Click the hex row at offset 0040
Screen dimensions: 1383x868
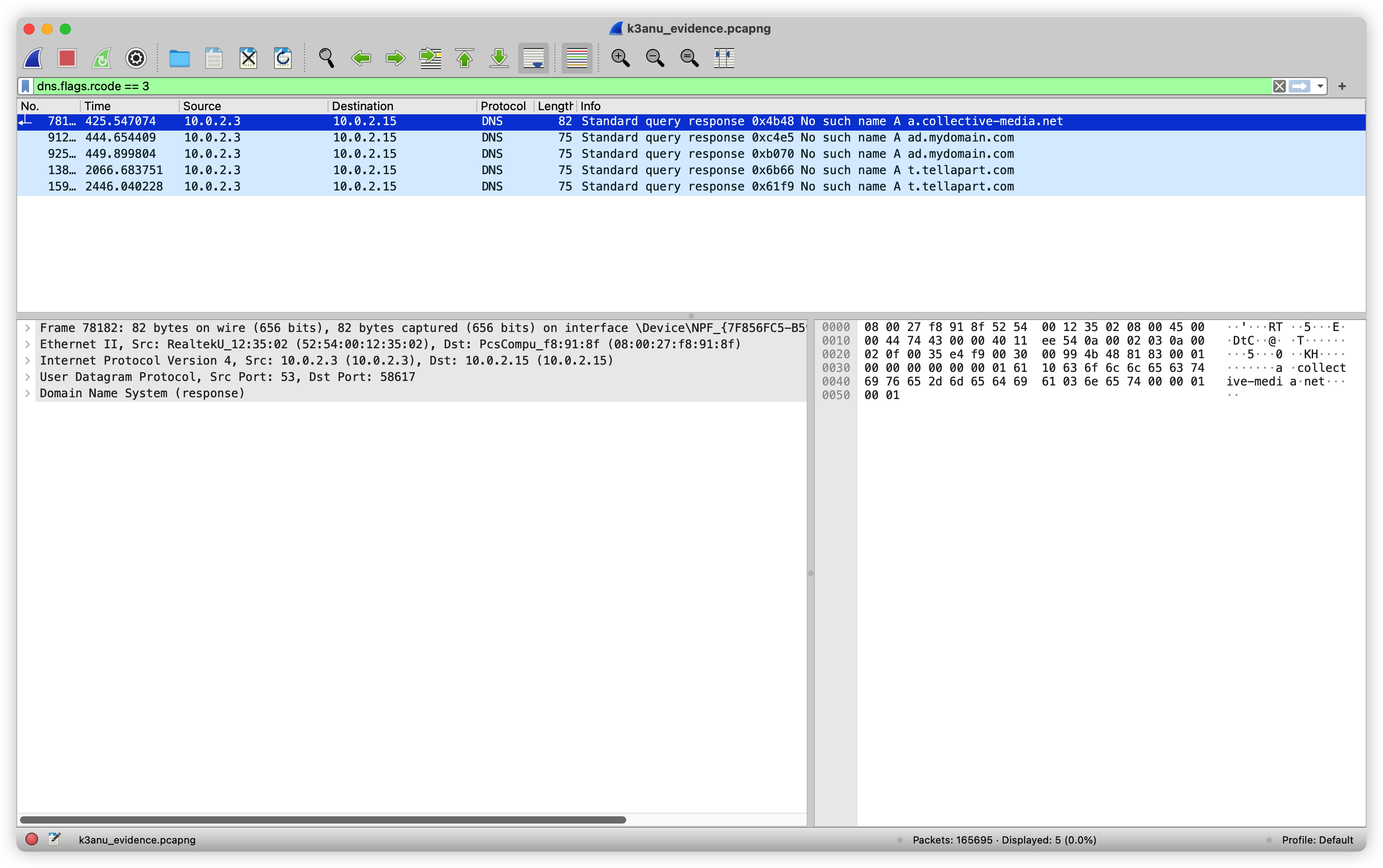coord(1034,382)
